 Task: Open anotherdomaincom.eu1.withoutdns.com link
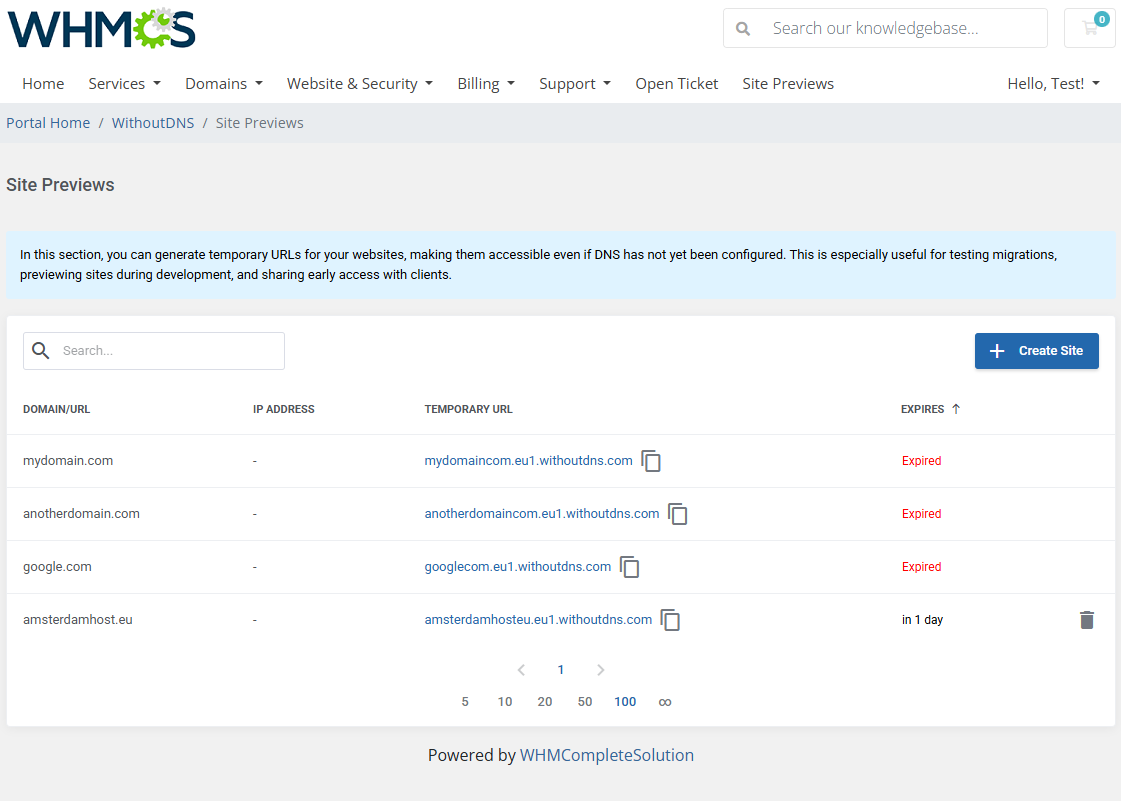pos(542,513)
